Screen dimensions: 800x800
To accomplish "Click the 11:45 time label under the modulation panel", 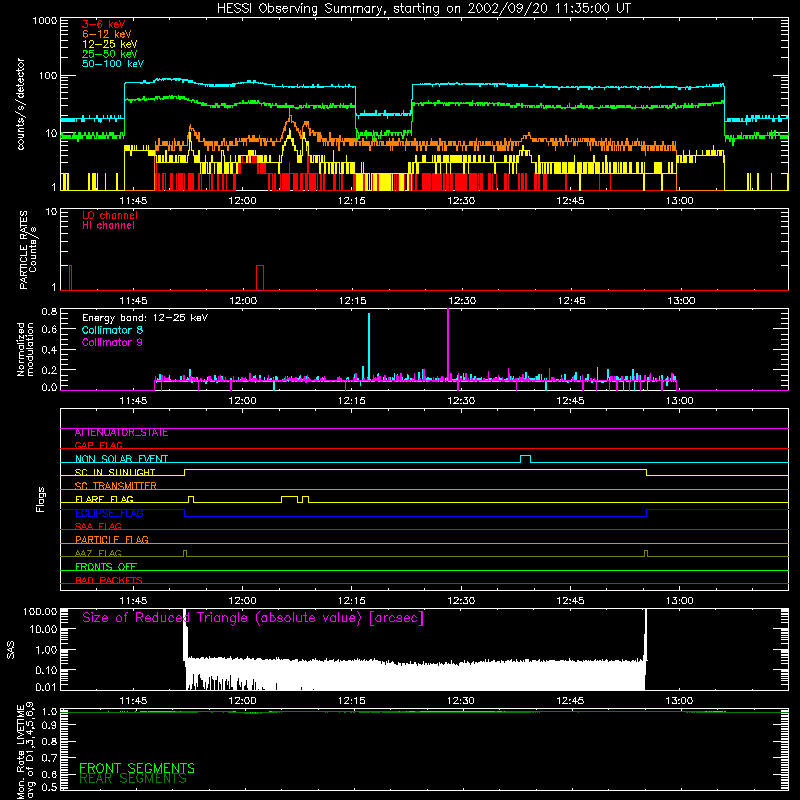I will (x=133, y=401).
